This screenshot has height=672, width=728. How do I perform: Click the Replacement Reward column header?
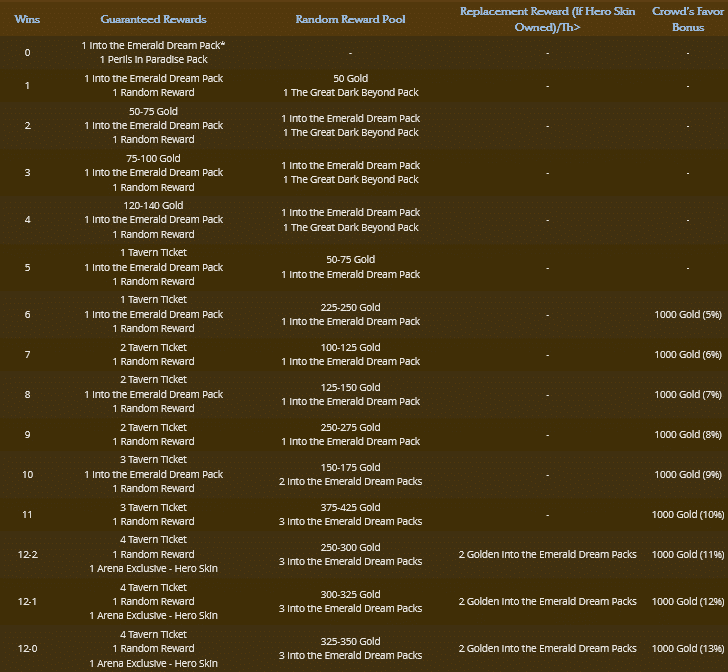coord(547,19)
